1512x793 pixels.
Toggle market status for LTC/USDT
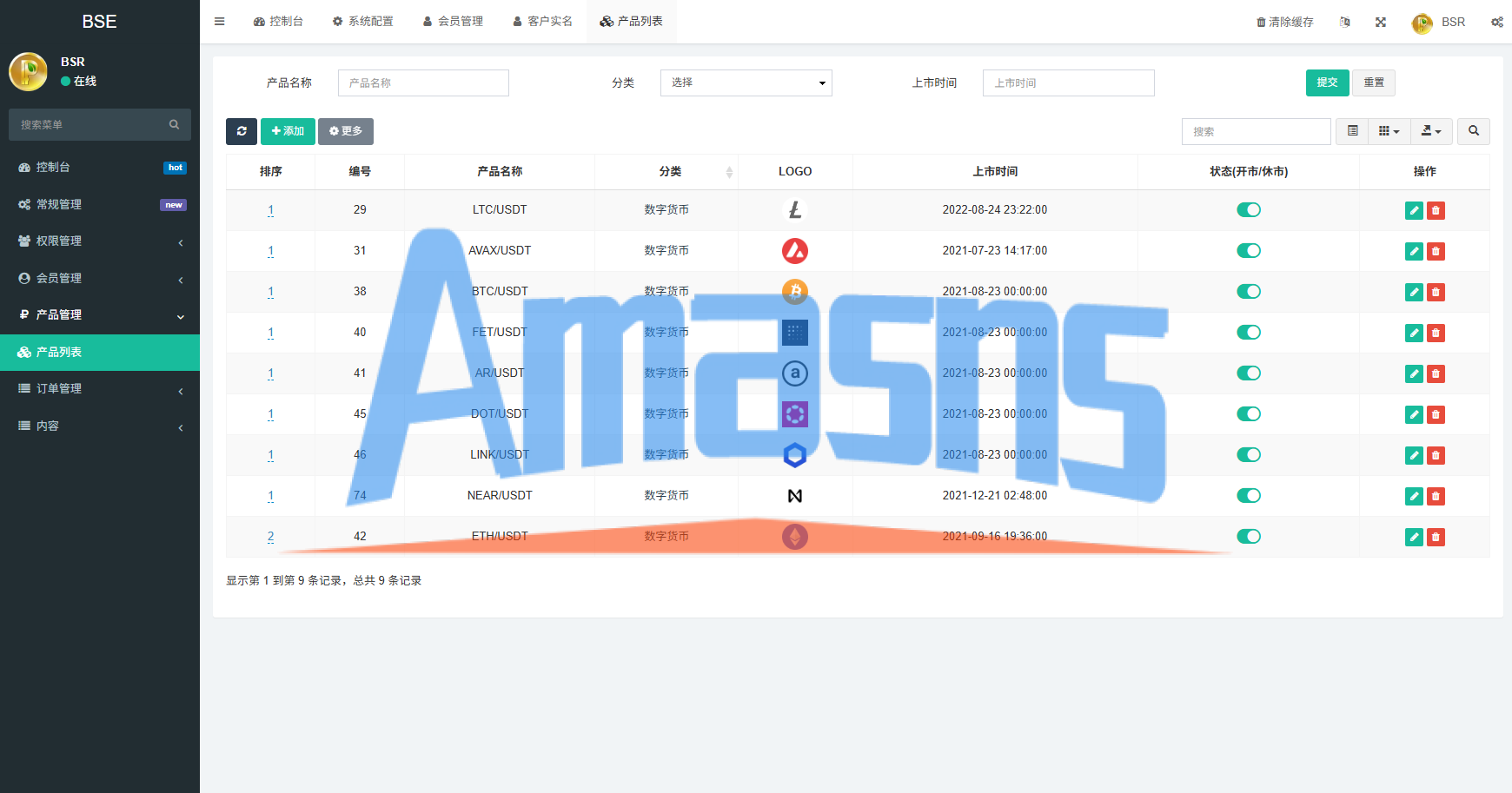coord(1249,209)
